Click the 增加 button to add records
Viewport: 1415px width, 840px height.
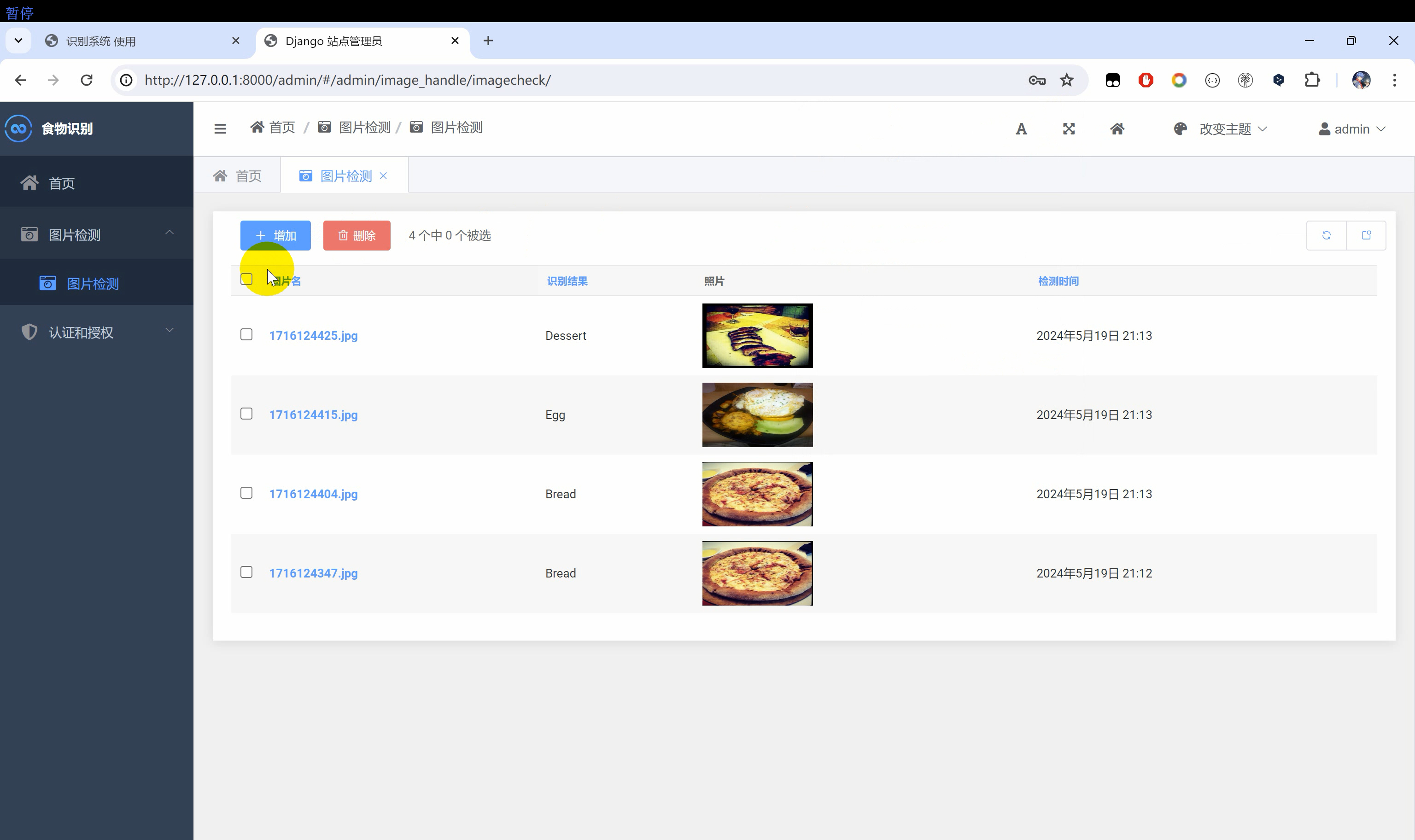[x=275, y=235]
